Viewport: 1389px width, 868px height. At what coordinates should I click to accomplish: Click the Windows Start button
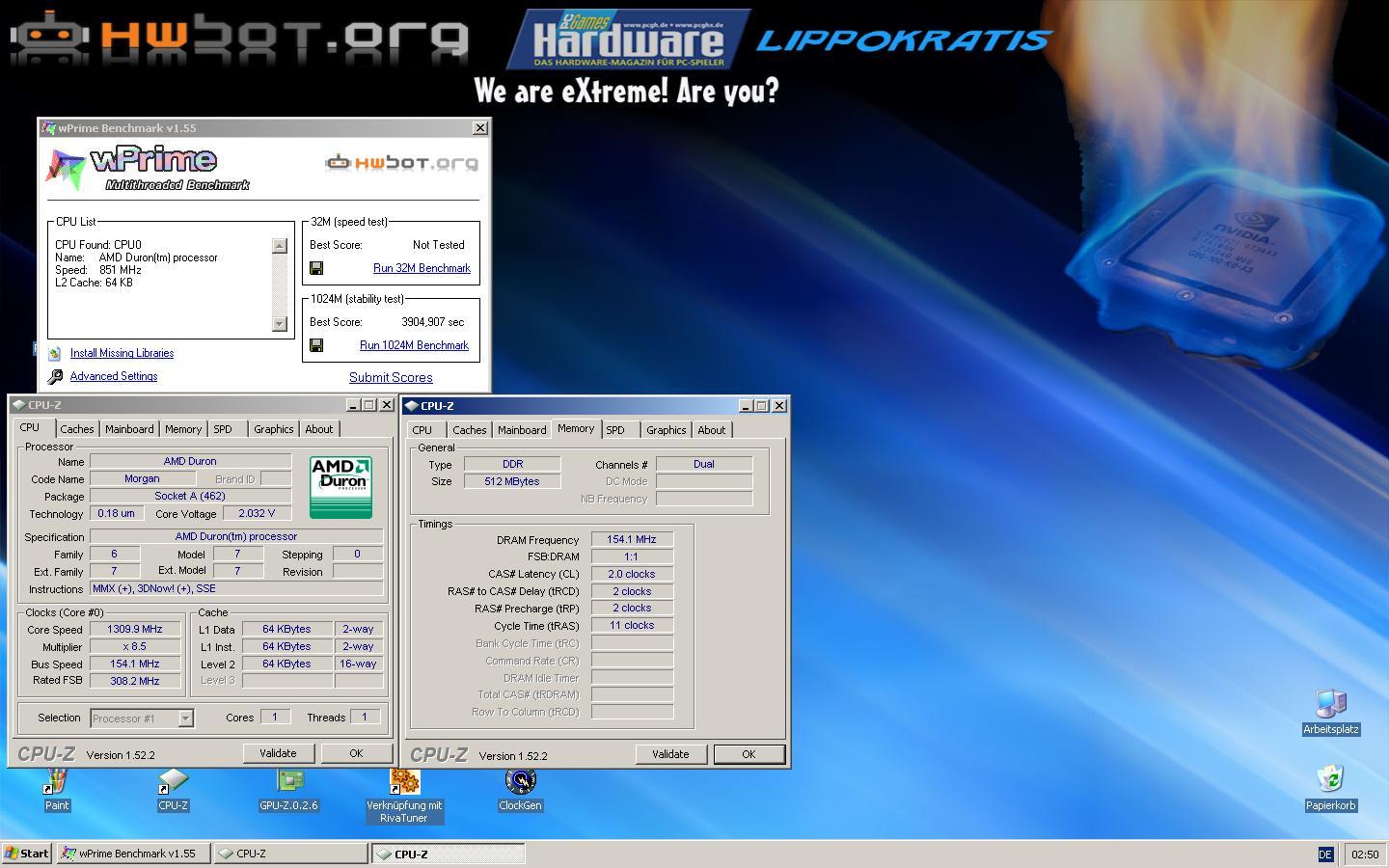[27, 854]
